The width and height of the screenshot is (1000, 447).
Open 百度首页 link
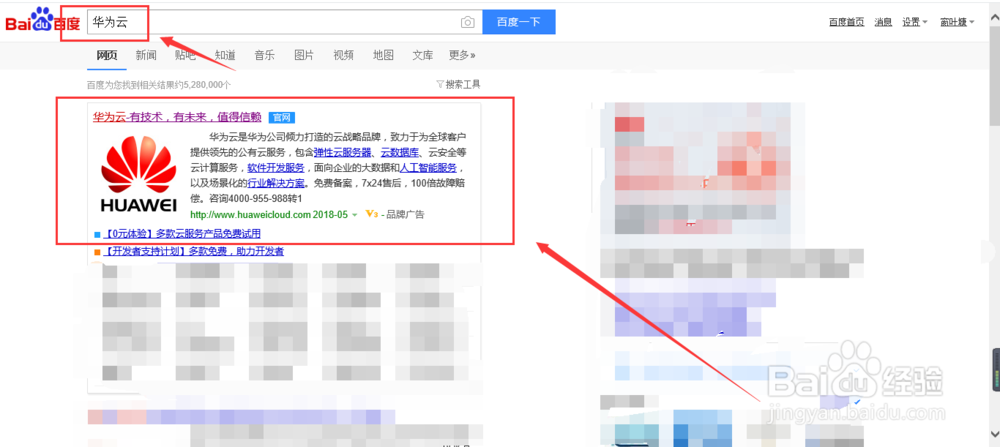846,22
